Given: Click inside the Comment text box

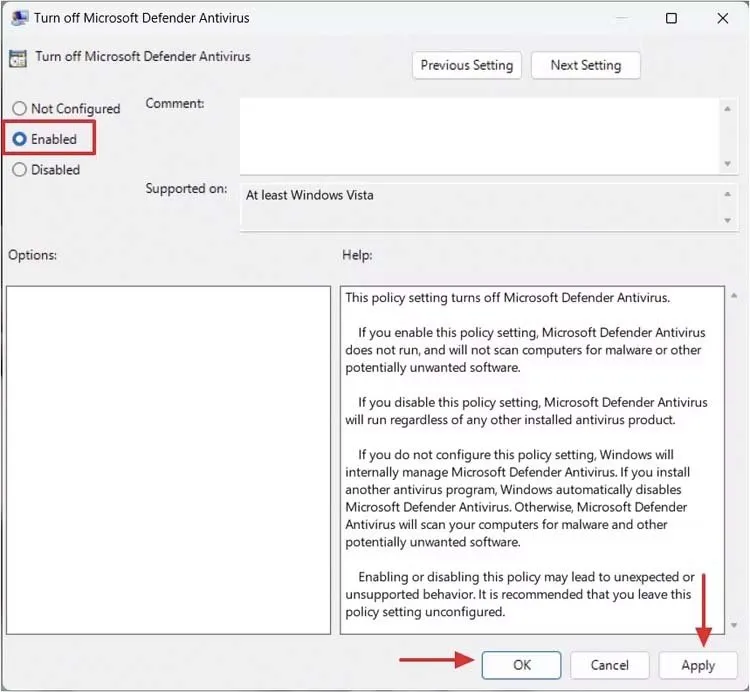Looking at the screenshot, I should pos(480,133).
